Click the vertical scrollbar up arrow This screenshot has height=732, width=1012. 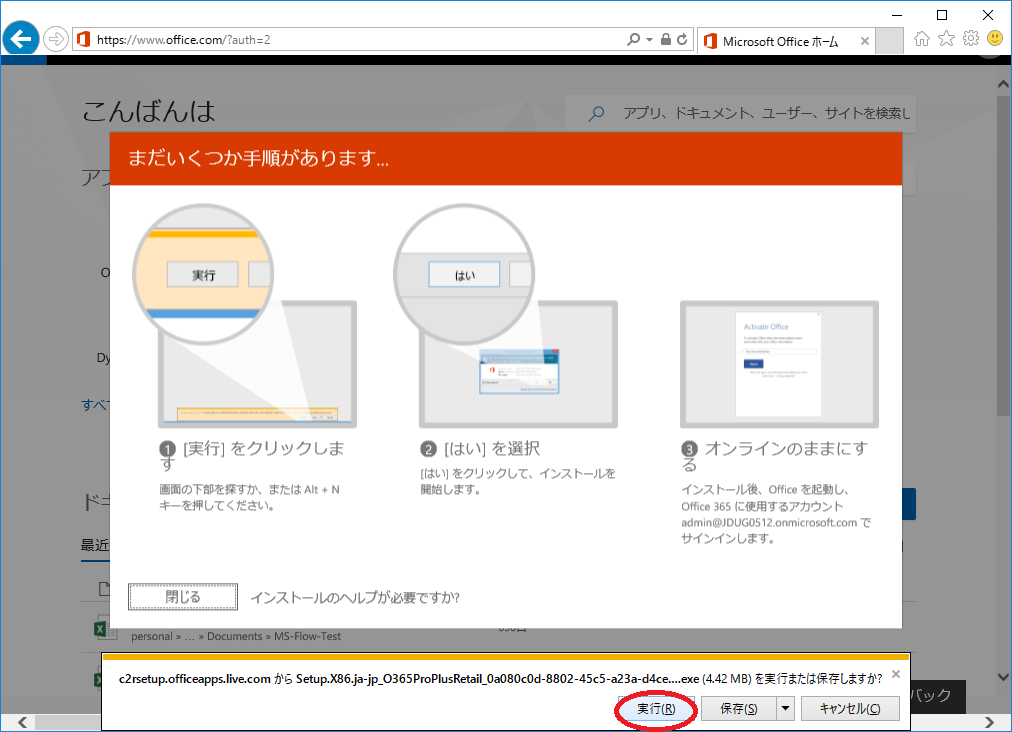pyautogui.click(x=1003, y=85)
